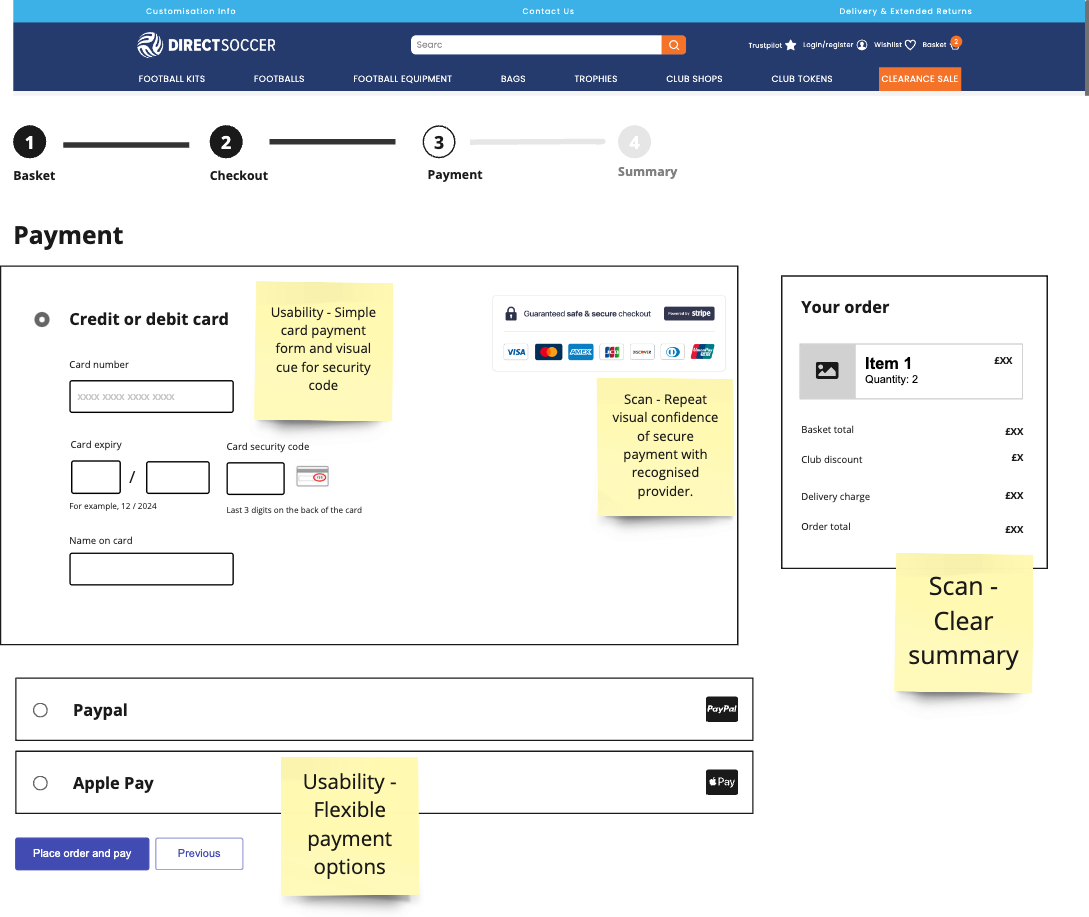Select the Mastercard icon

click(548, 351)
